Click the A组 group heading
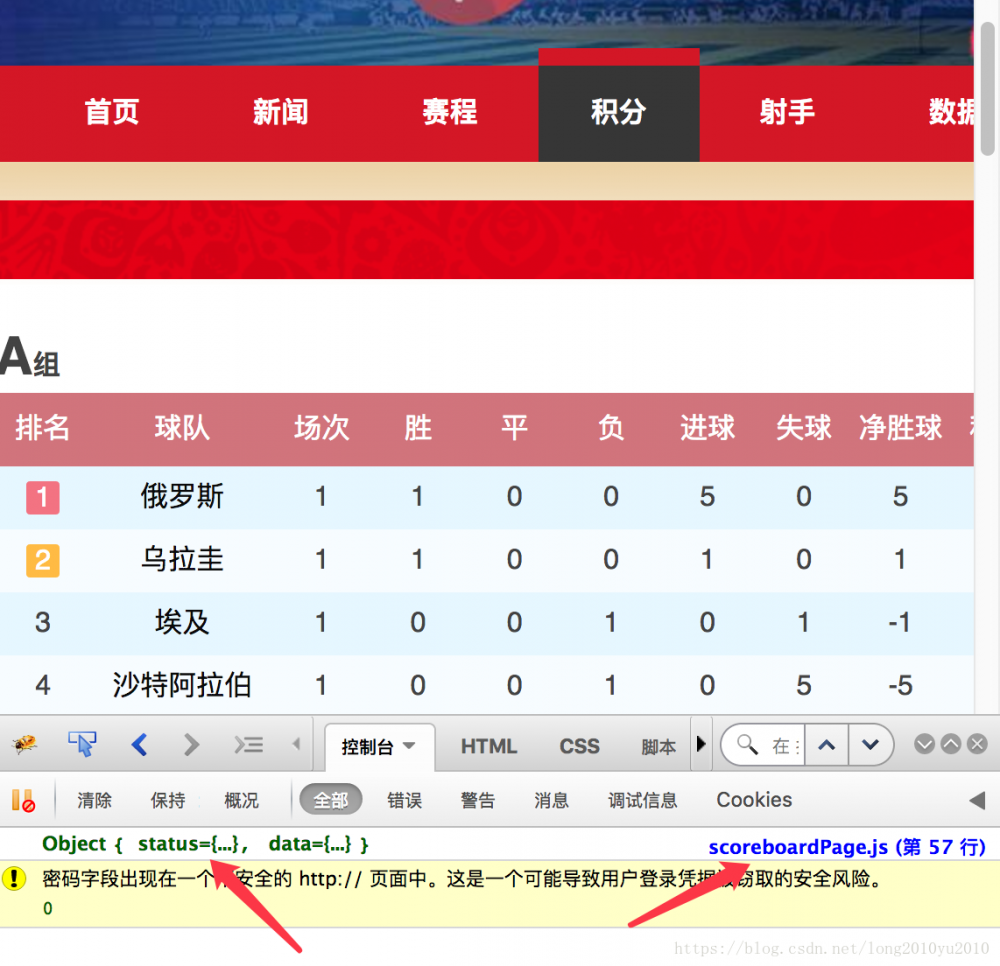This screenshot has width=1000, height=966. pos(29,357)
